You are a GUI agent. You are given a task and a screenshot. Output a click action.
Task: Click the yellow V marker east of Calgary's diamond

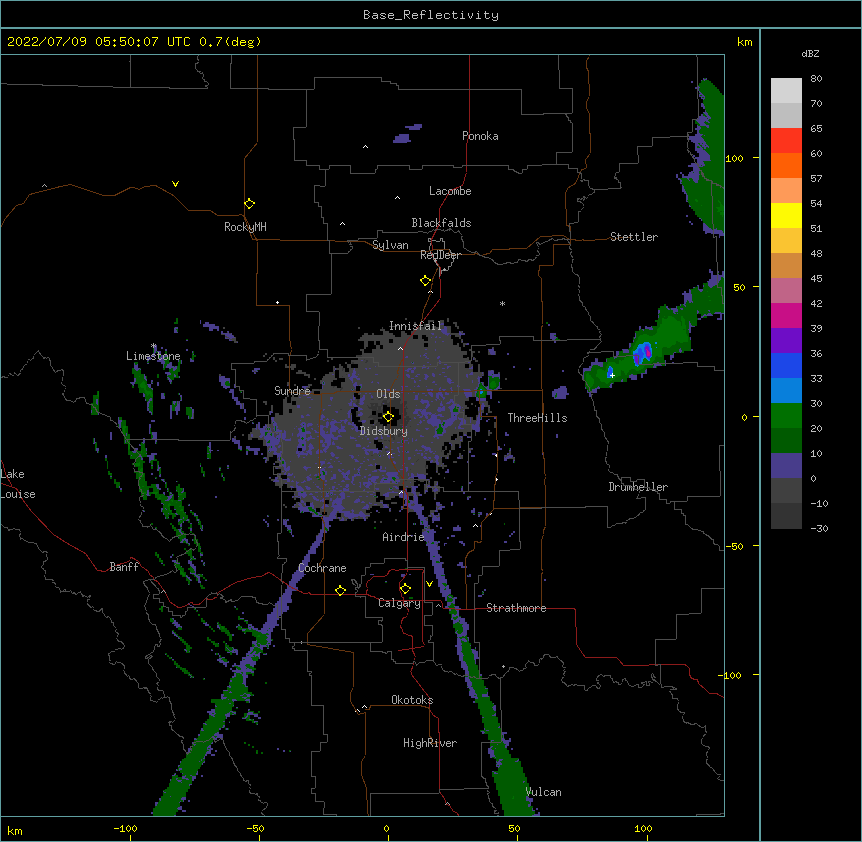click(429, 584)
